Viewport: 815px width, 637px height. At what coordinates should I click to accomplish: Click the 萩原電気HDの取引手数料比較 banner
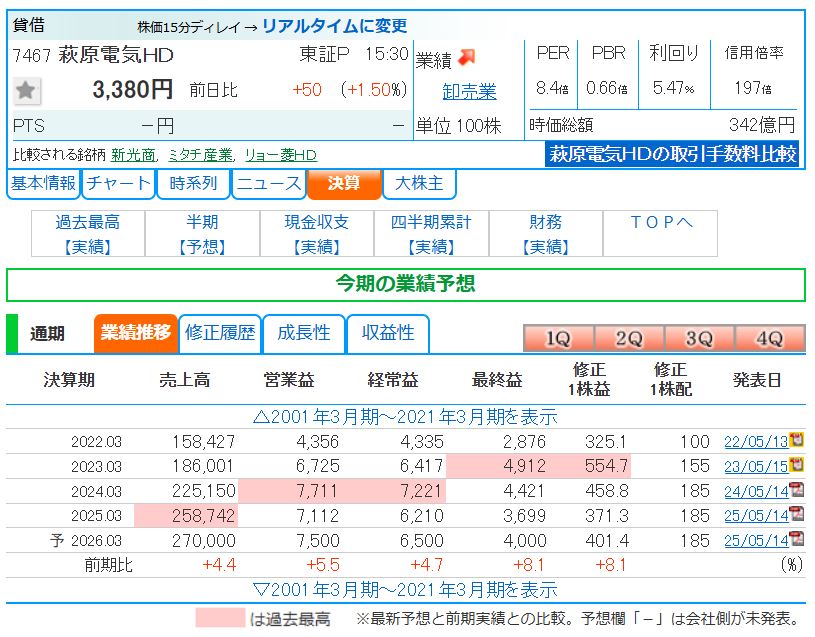[672, 154]
